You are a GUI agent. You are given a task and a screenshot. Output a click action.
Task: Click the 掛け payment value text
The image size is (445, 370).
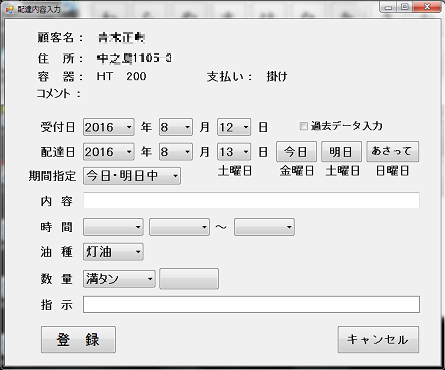click(277, 77)
